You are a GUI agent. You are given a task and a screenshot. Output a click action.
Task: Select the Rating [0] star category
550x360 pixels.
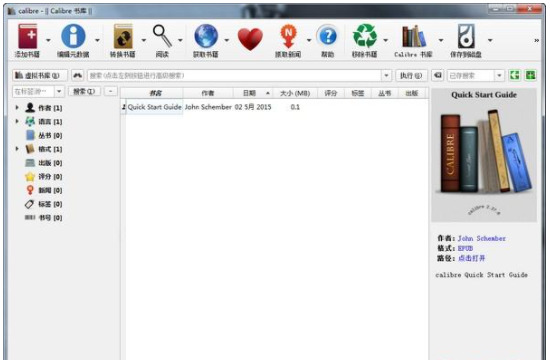pos(44,176)
